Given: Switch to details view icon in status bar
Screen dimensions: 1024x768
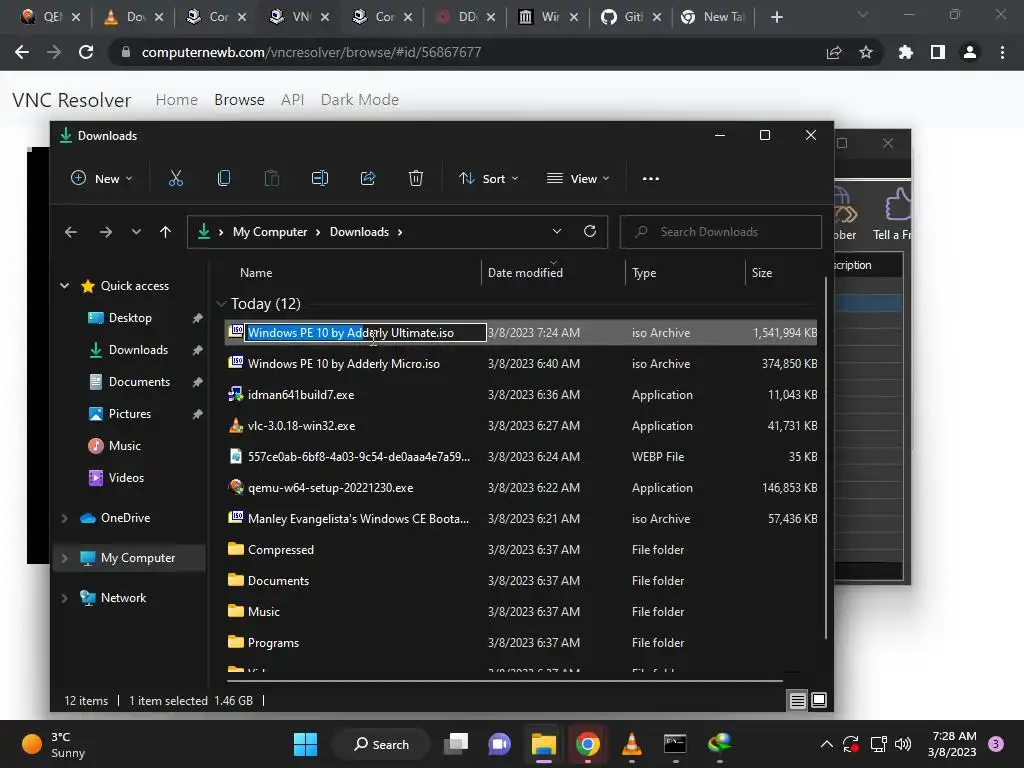Looking at the screenshot, I should tap(797, 701).
